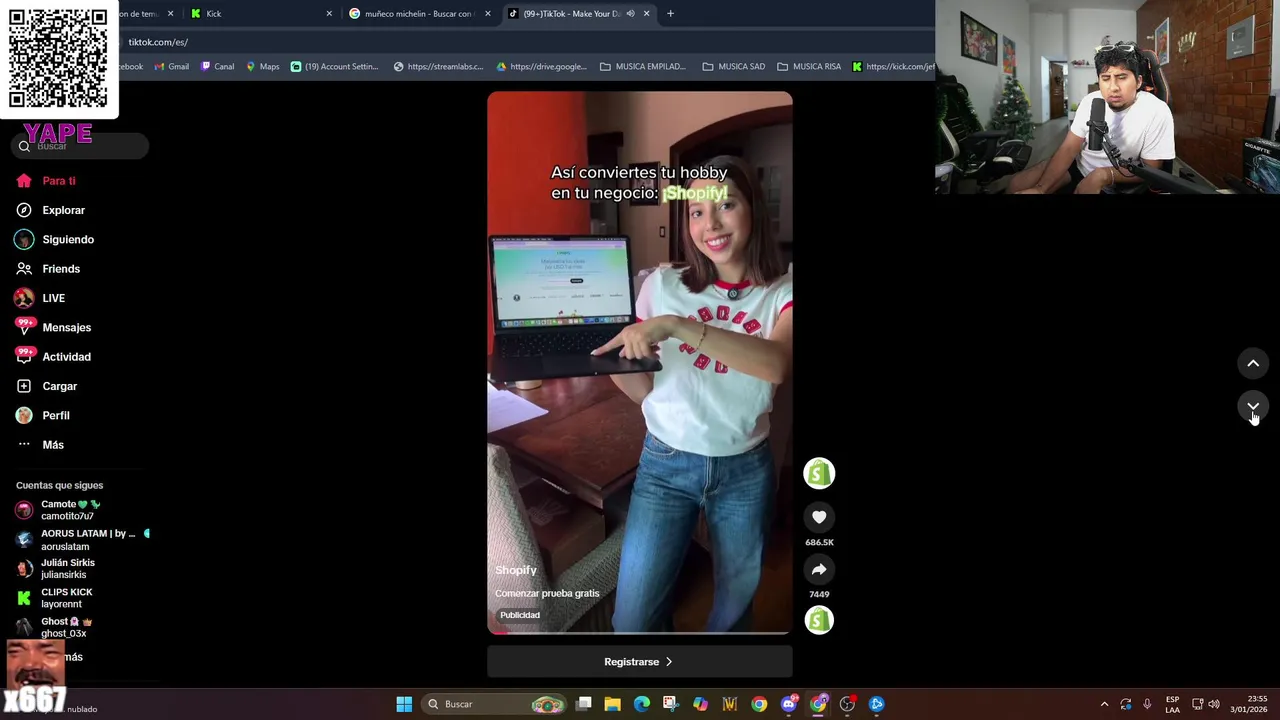Open the MUSICA SAD bookmark folder
Viewport: 1280px width, 720px height.
point(734,67)
